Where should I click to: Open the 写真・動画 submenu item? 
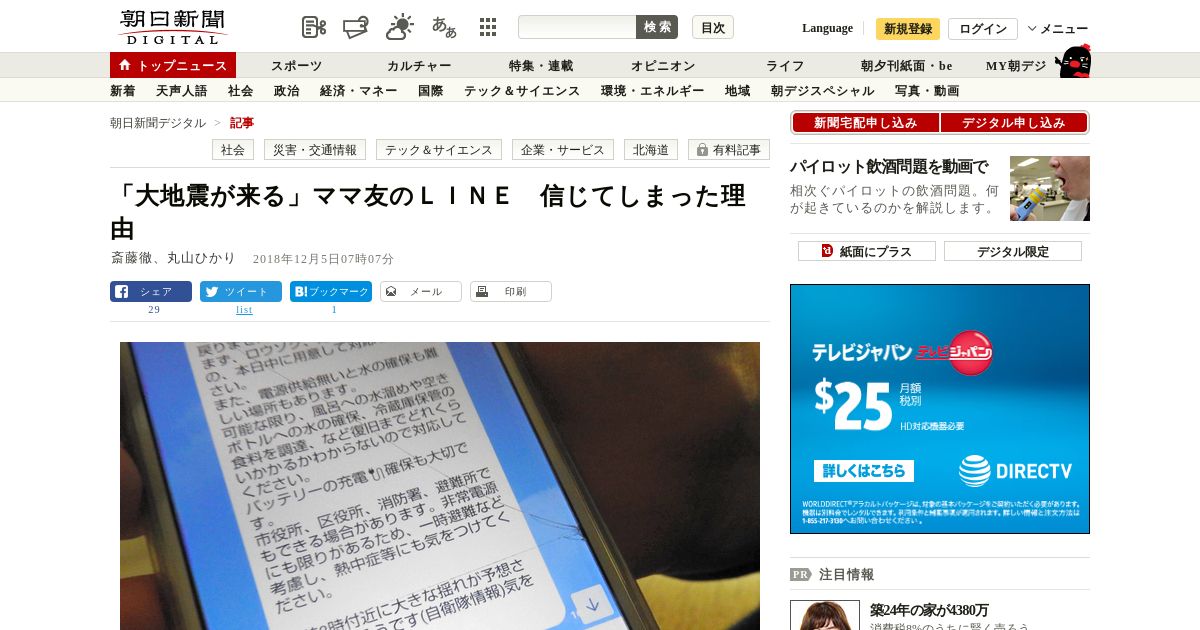pos(927,91)
